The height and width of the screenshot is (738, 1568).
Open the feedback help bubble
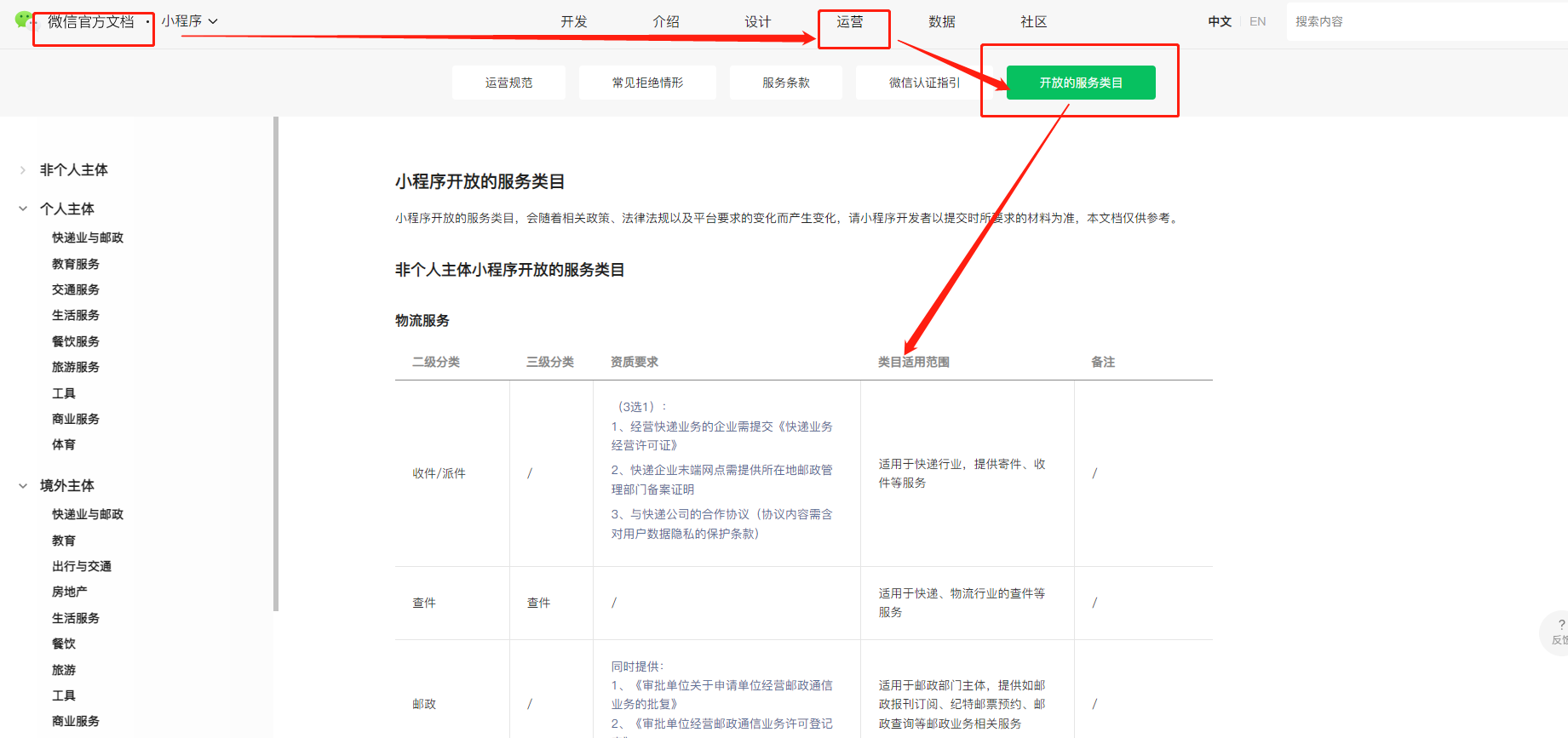point(1558,632)
